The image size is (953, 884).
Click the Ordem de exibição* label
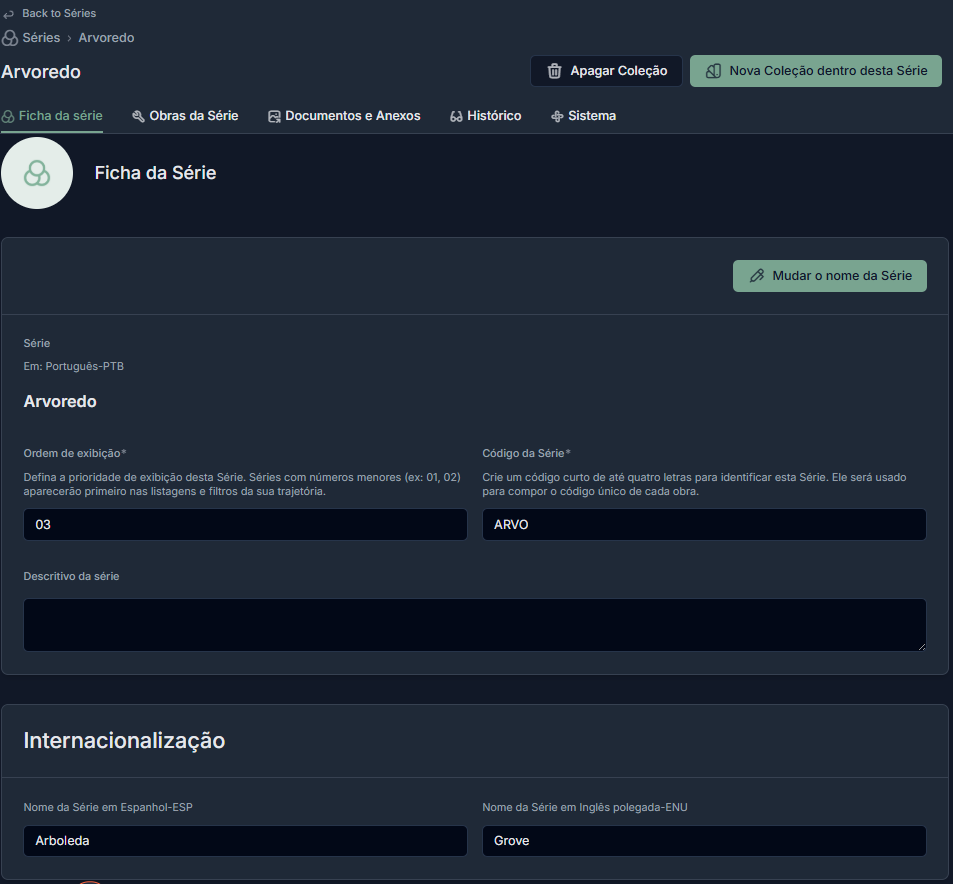coord(75,453)
